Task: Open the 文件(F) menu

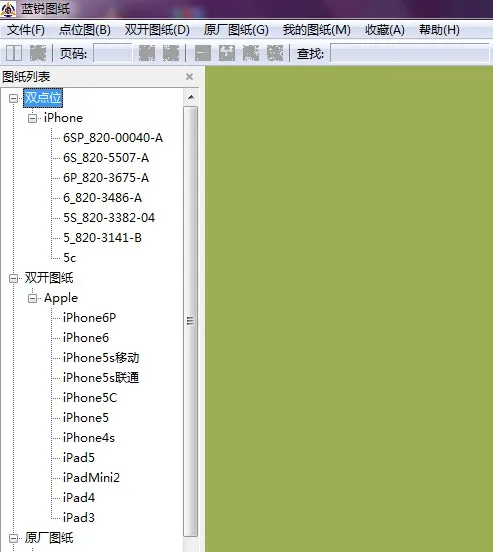Action: pyautogui.click(x=26, y=30)
